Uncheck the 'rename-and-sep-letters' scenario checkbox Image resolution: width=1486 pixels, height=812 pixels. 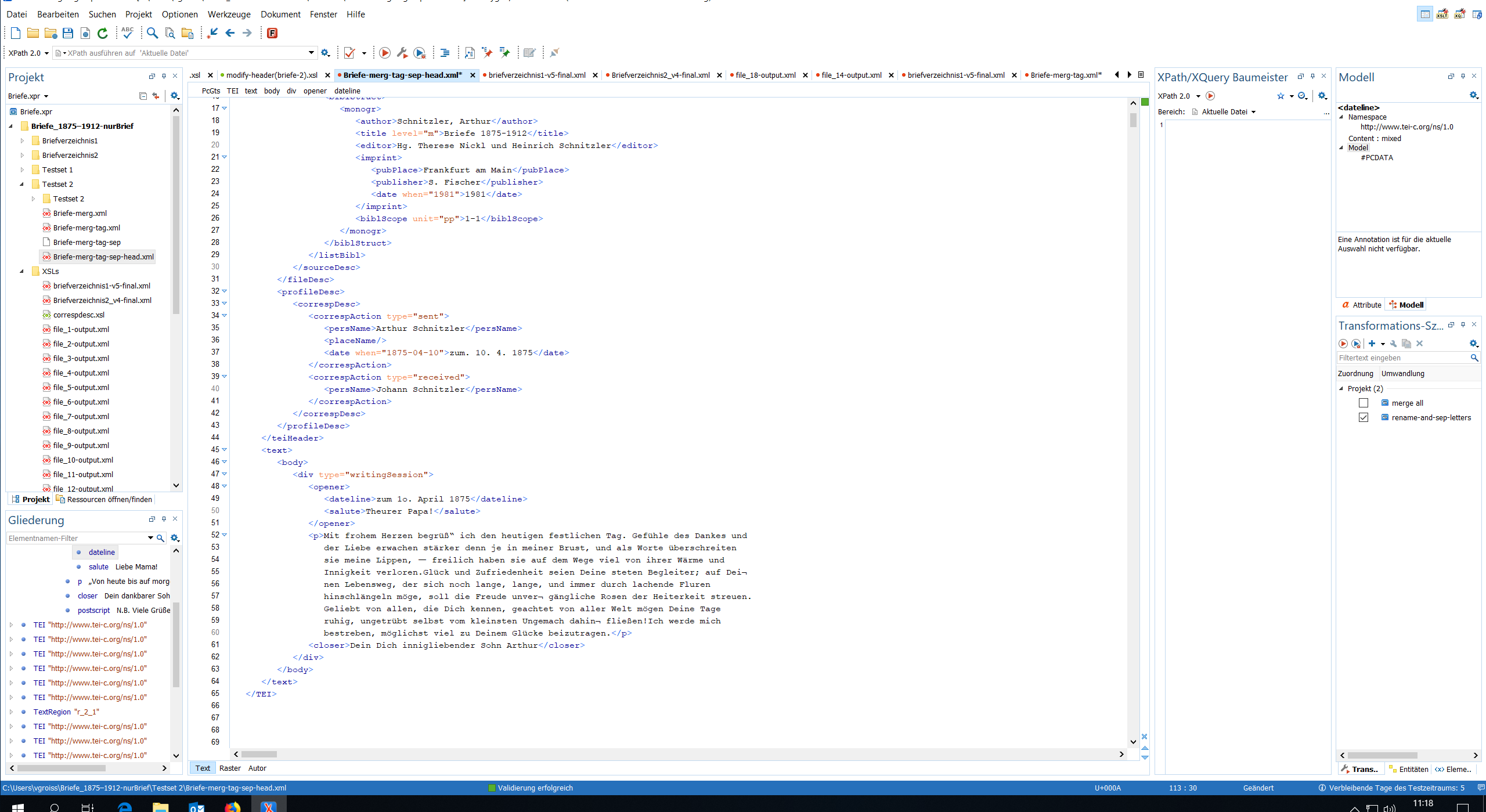coord(1364,417)
